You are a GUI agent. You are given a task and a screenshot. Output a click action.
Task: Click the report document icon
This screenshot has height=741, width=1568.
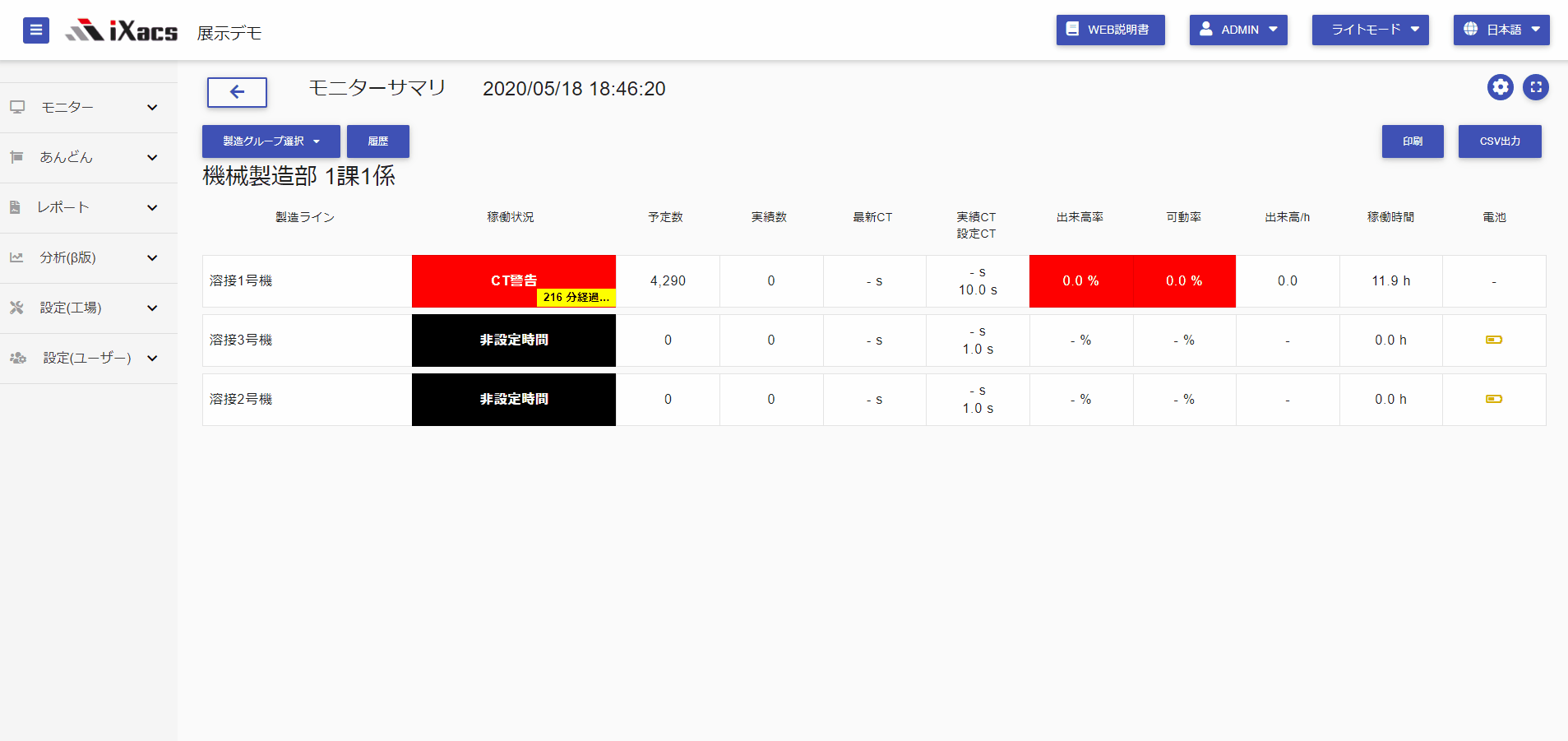coord(15,207)
